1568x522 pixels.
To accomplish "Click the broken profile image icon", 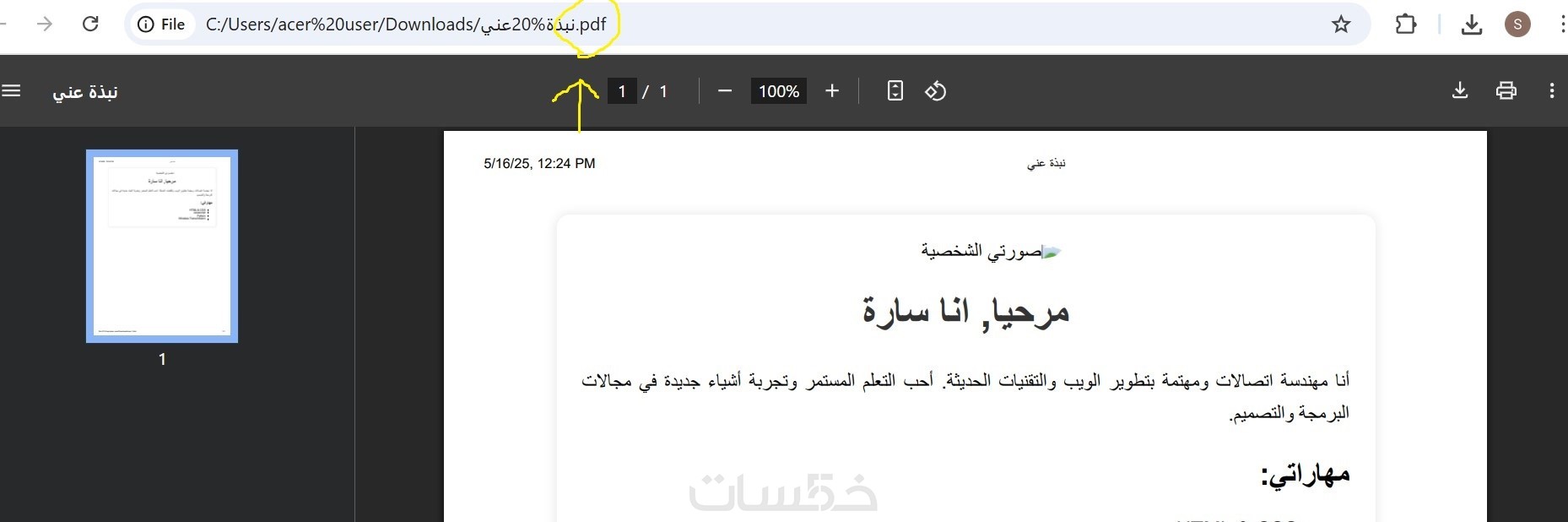I will click(x=1052, y=252).
